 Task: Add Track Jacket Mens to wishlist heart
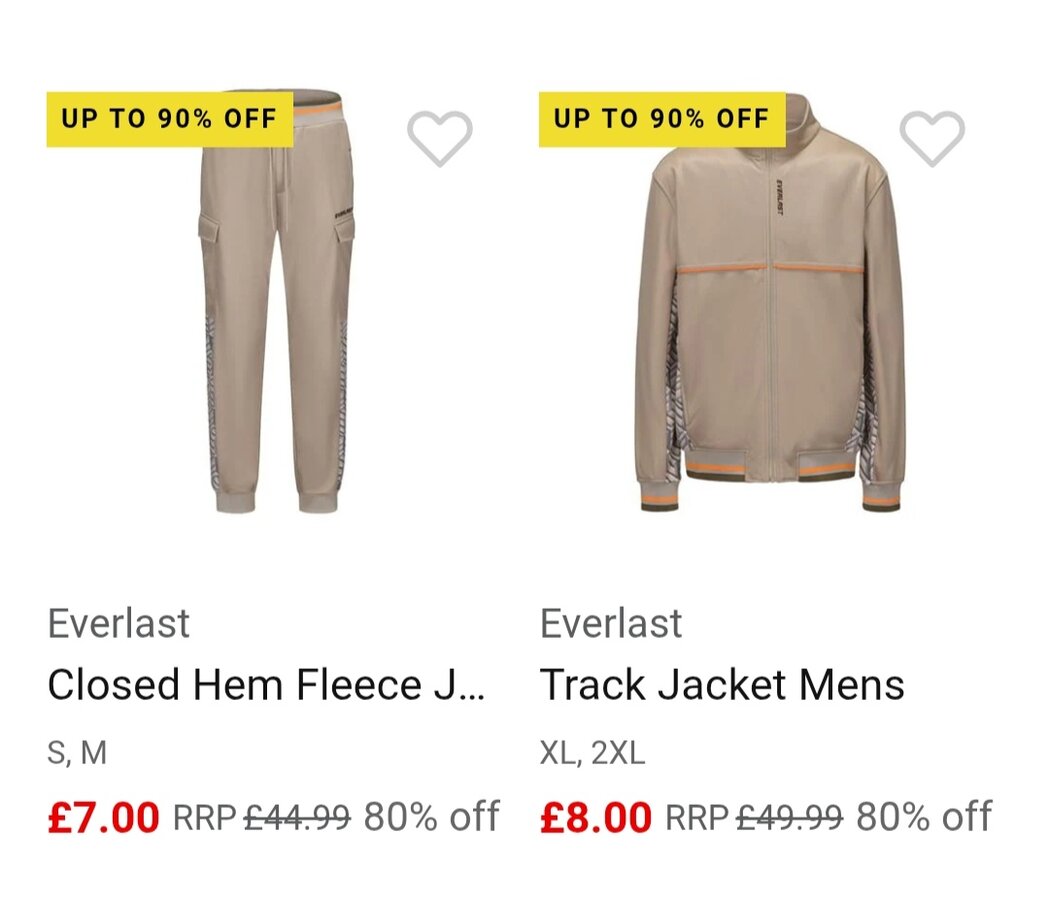pos(932,139)
